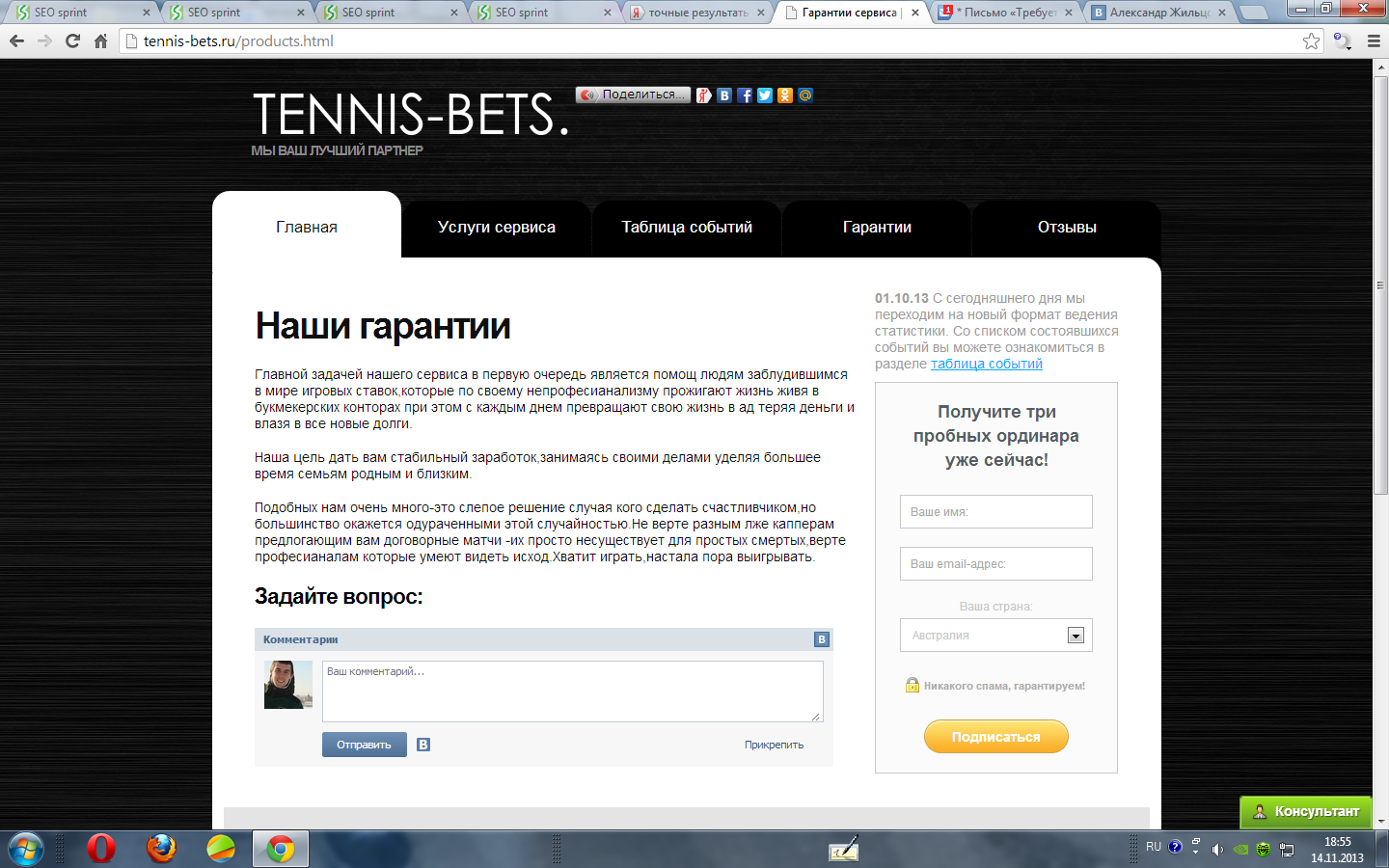Switch the RU input language indicator
The width and height of the screenshot is (1389, 868).
click(1154, 847)
